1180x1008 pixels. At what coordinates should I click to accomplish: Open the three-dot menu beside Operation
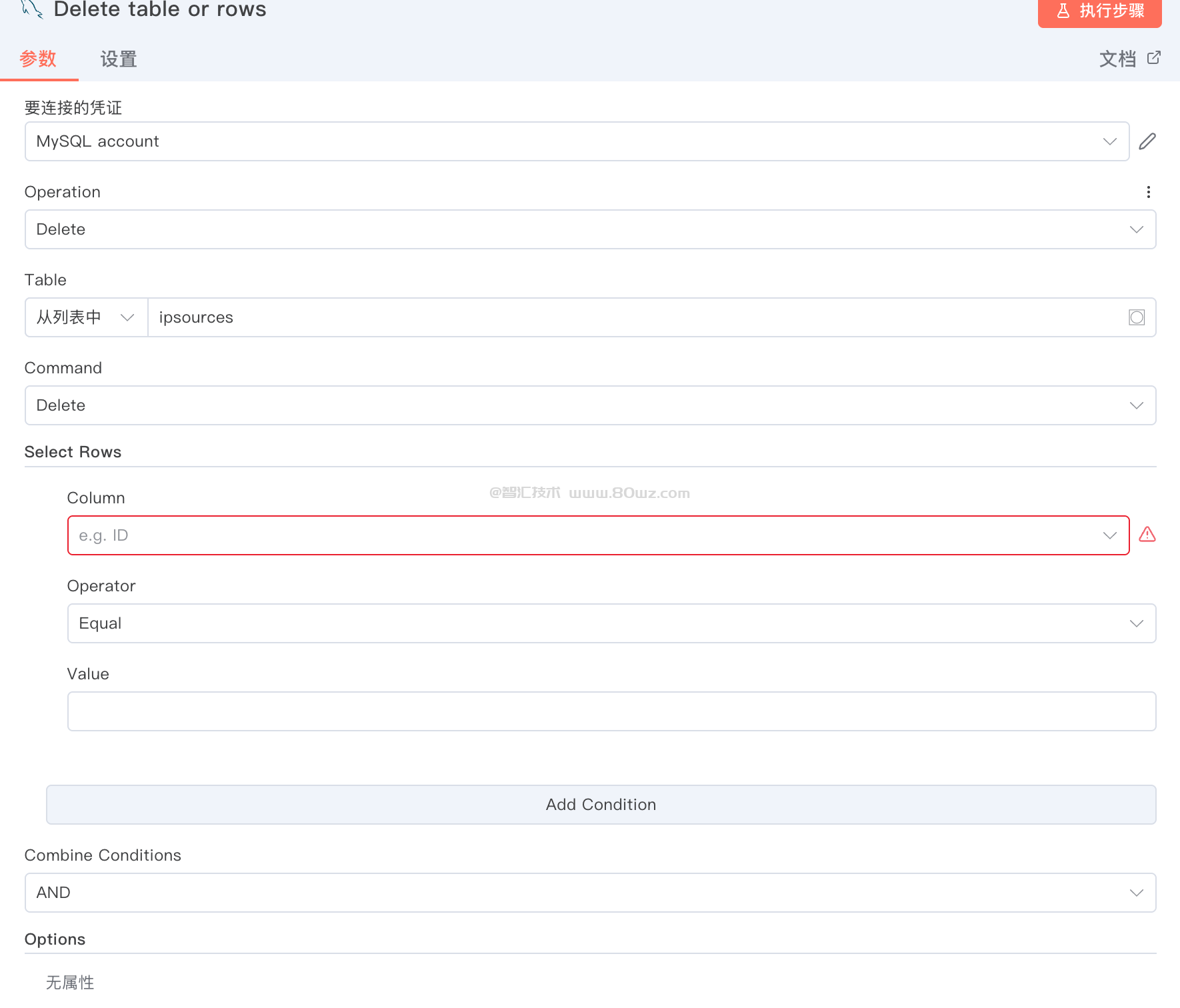click(x=1148, y=192)
